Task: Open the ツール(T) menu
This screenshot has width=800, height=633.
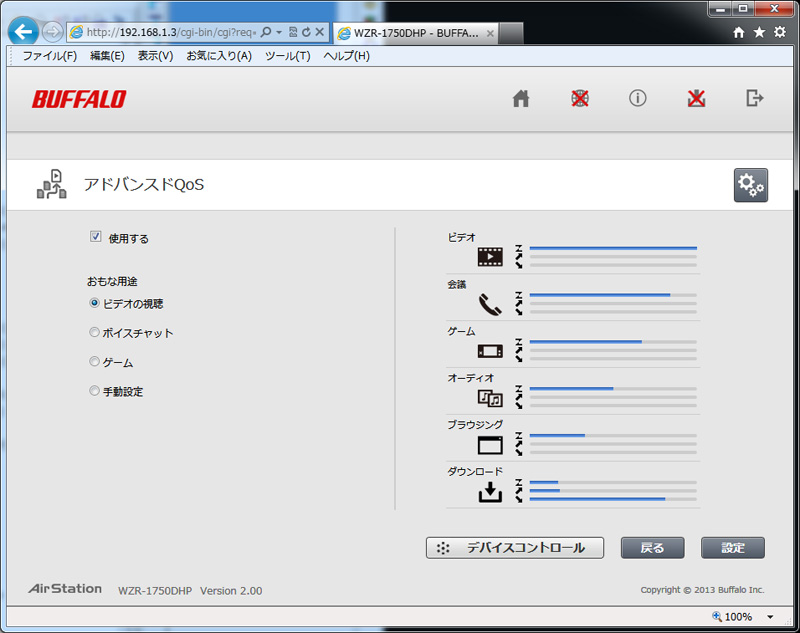Action: pyautogui.click(x=287, y=56)
